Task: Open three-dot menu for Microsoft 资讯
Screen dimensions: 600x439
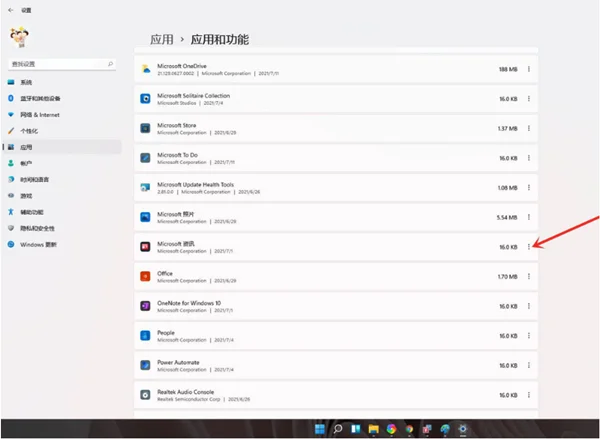Action: click(x=529, y=246)
